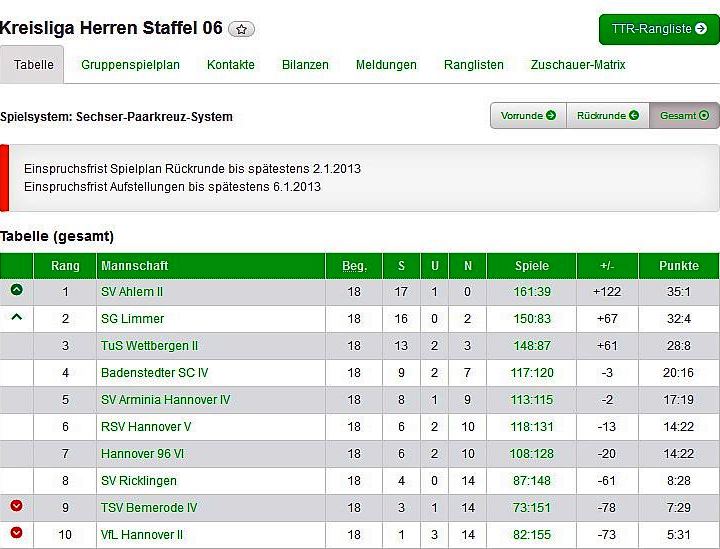Viewport: 720px width, 549px height.
Task: Switch to the Rückrunde table view
Action: 607,116
